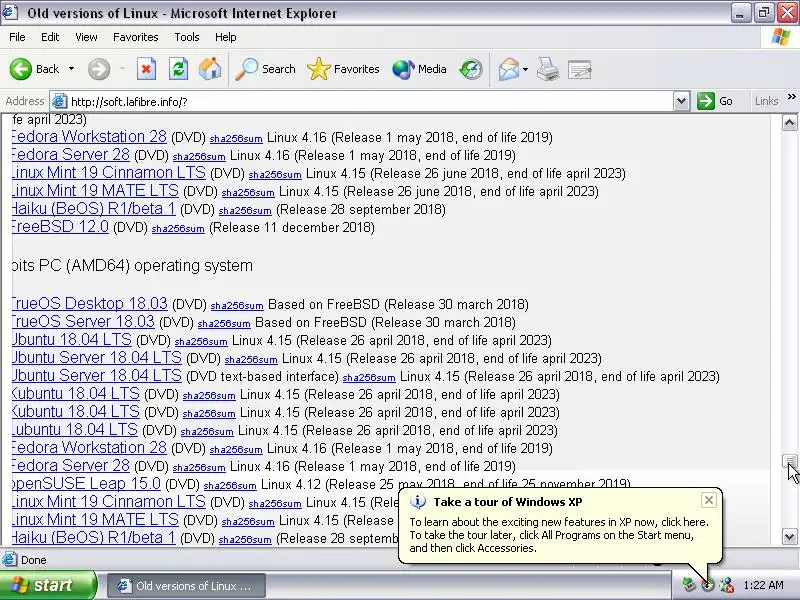Screen dimensions: 800x600
Task: Click the Internet Explorer title bar icon
Action: click(10, 12)
